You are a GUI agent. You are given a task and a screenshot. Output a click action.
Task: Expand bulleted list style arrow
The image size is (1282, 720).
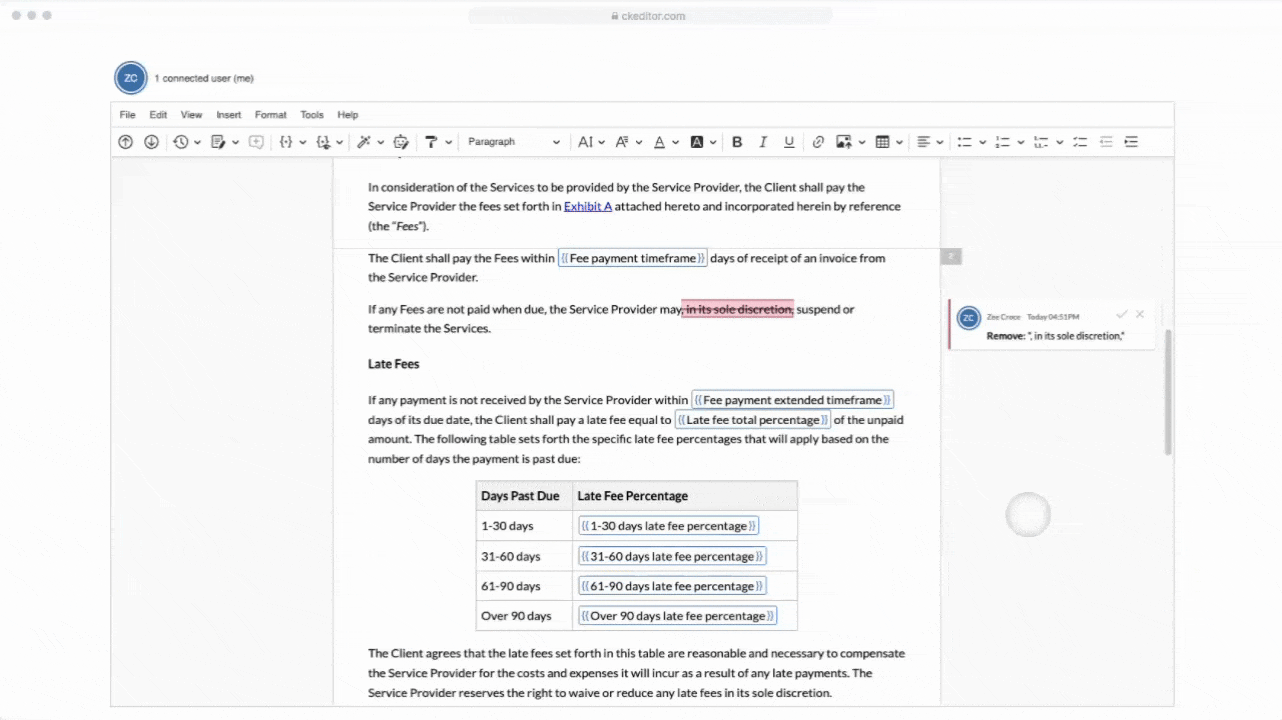point(983,142)
